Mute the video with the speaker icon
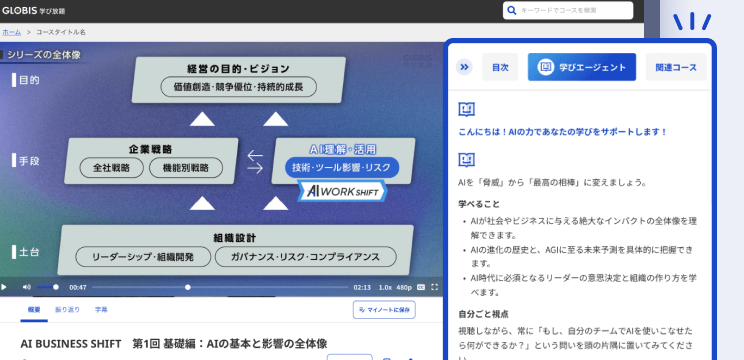Screen dimensions: 744x360 coord(27,287)
